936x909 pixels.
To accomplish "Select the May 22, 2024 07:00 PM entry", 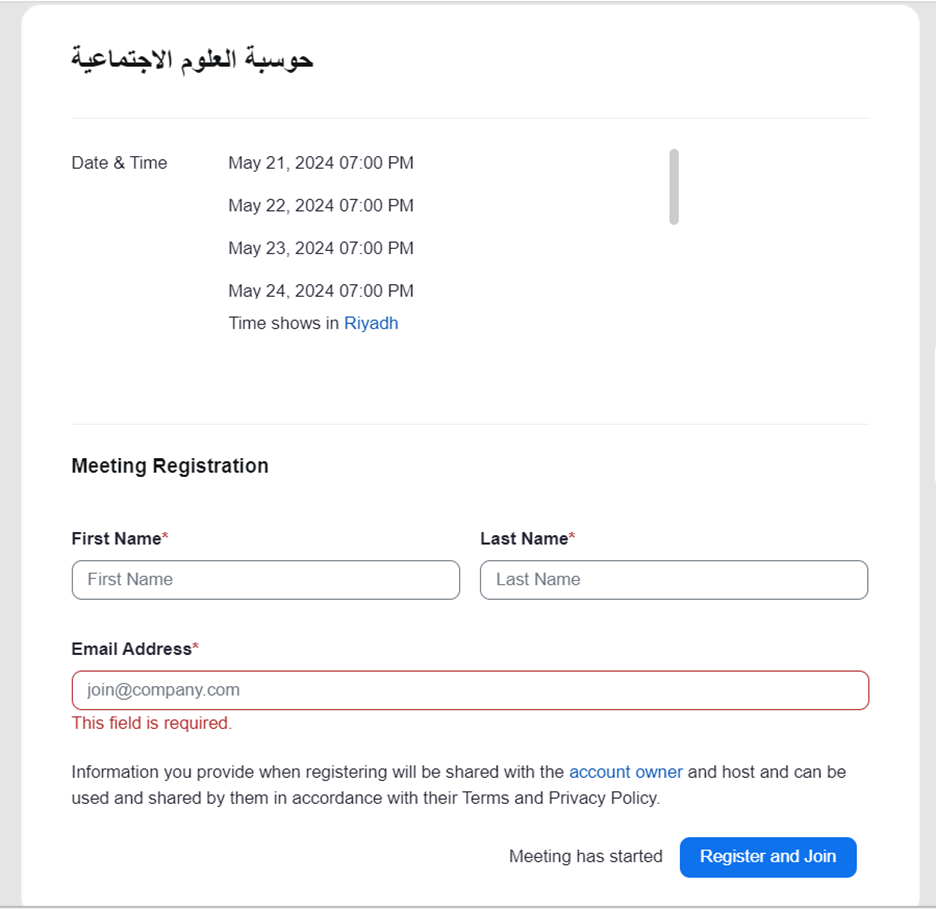I will tap(321, 206).
